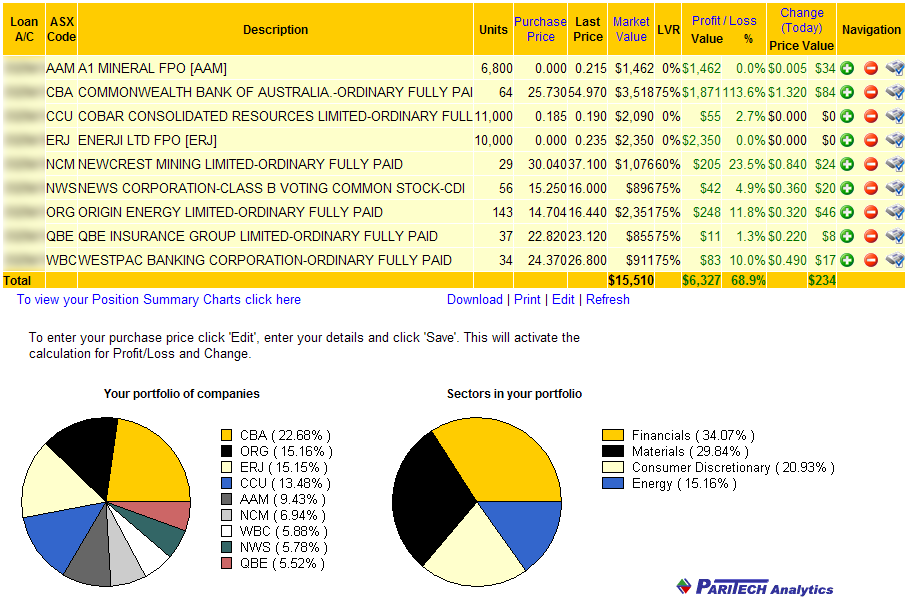The width and height of the screenshot is (907, 599).
Task: Click the red minus icon for CBA
Action: pyautogui.click(x=871, y=93)
